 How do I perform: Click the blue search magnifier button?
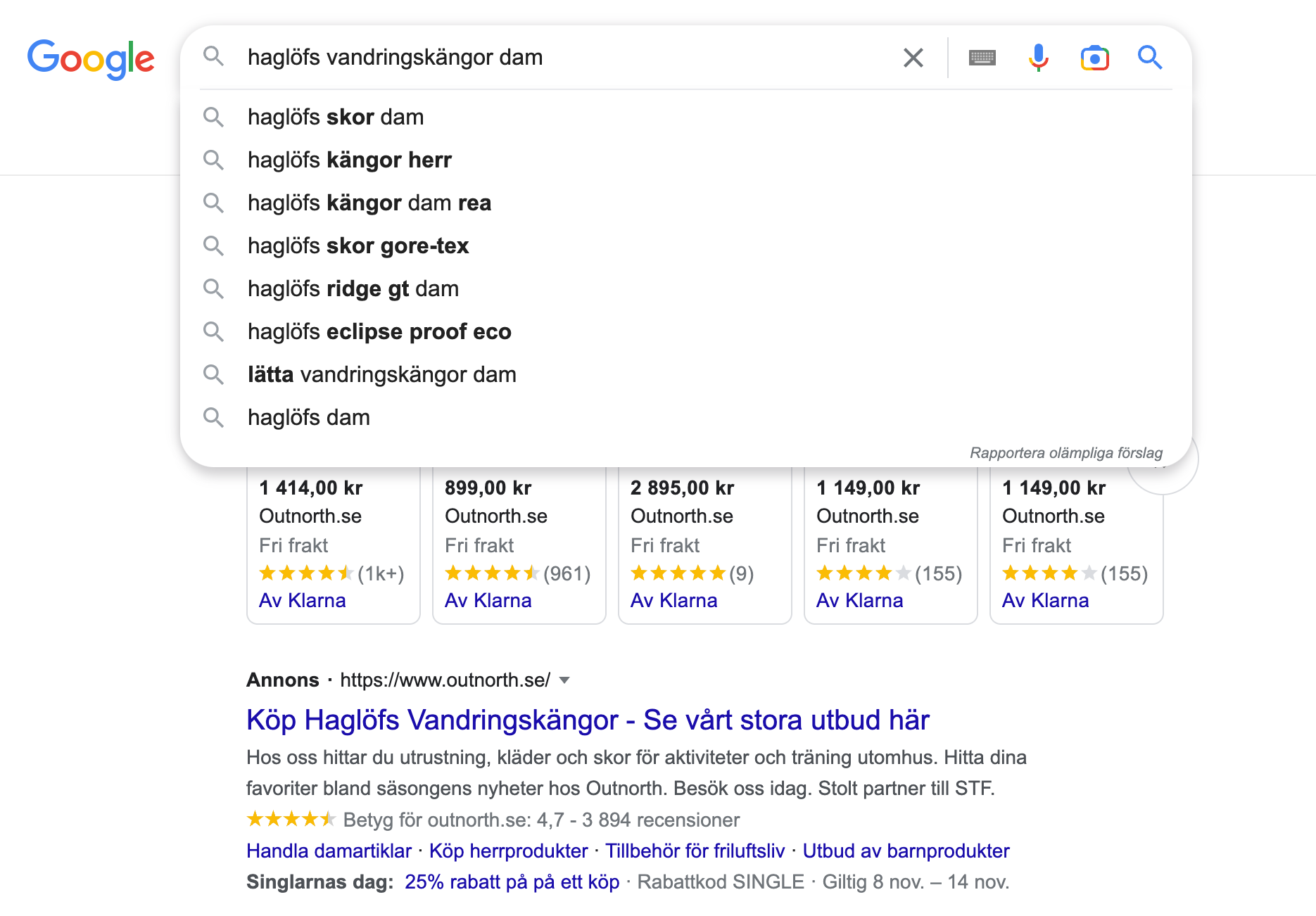tap(1150, 57)
